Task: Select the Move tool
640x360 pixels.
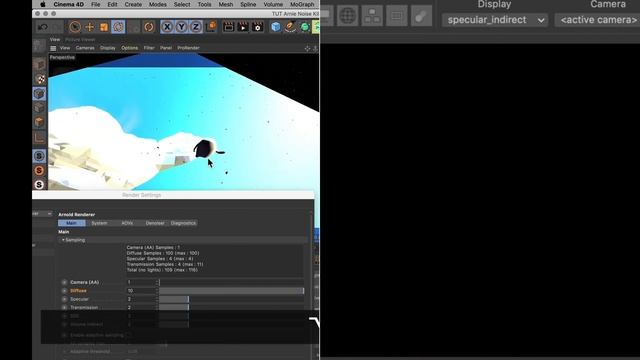Action: [x=89, y=27]
